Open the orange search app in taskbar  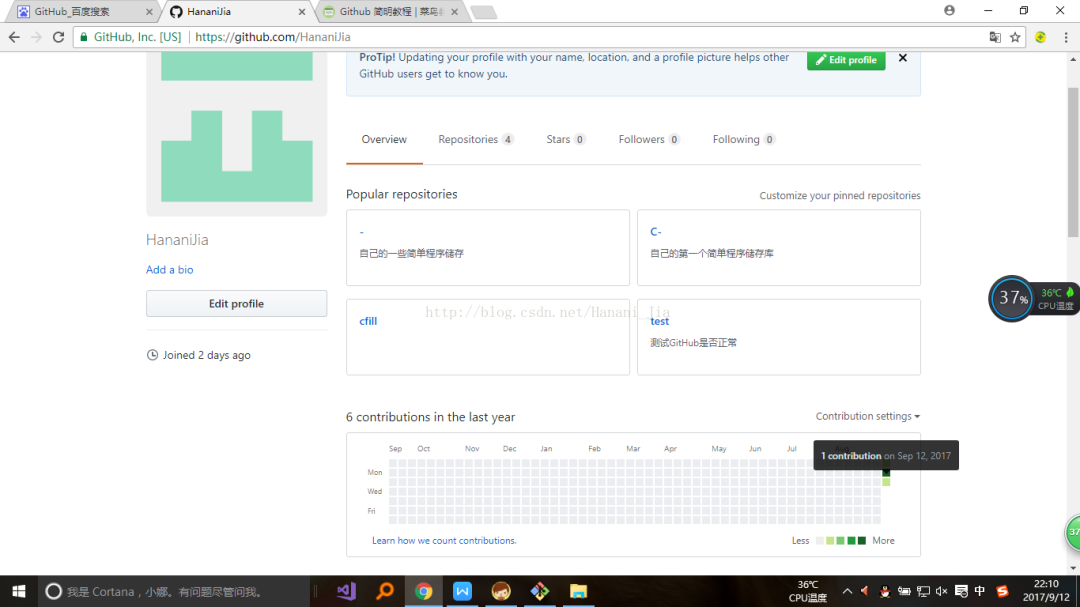[384, 591]
